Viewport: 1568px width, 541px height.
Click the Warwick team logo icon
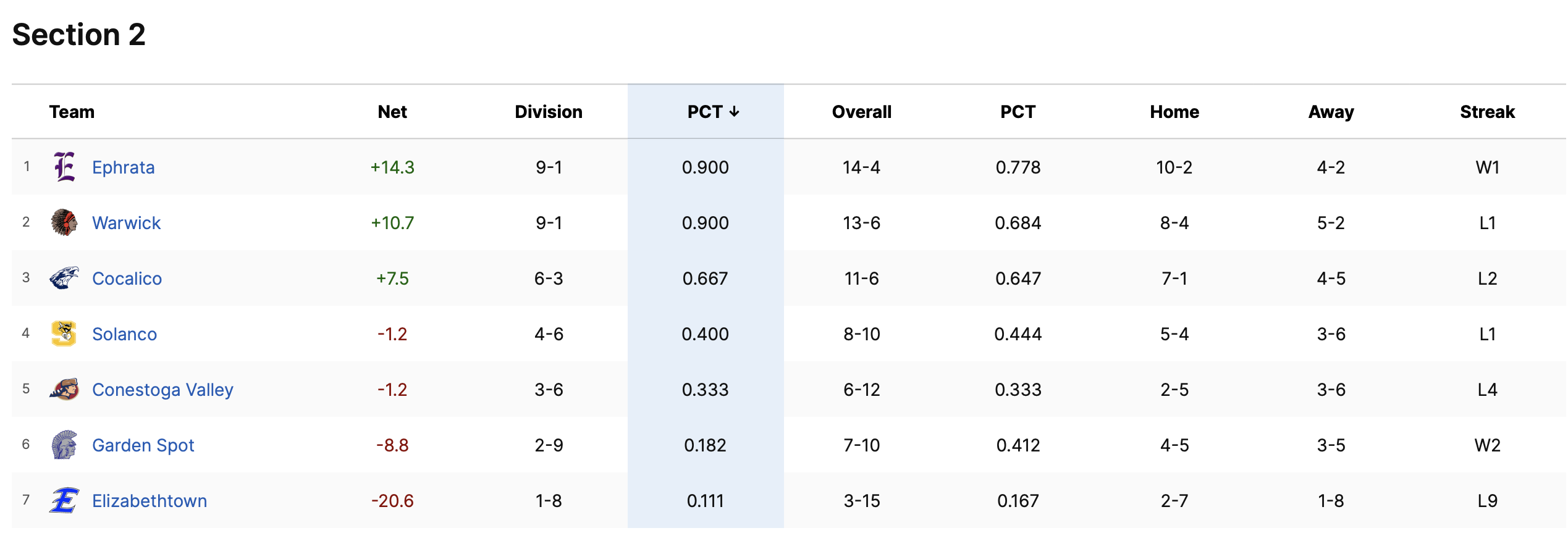pyautogui.click(x=64, y=222)
